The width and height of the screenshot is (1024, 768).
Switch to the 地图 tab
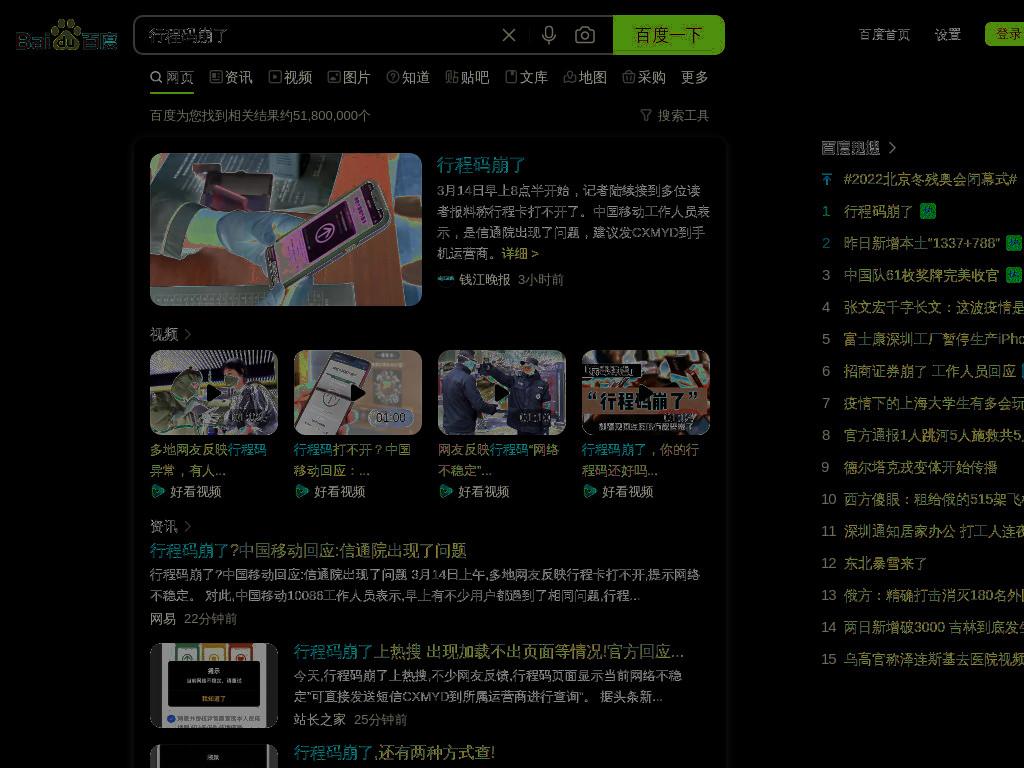click(x=585, y=78)
